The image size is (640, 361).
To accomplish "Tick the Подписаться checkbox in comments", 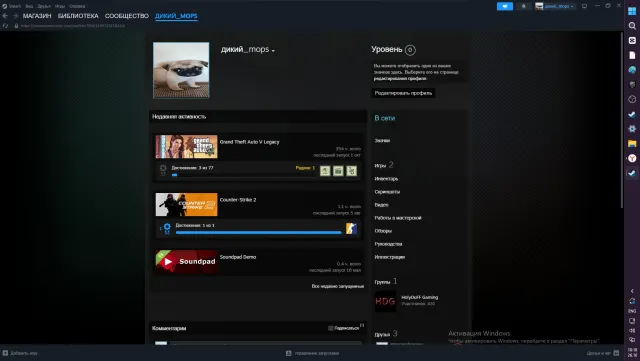I will (x=331, y=328).
